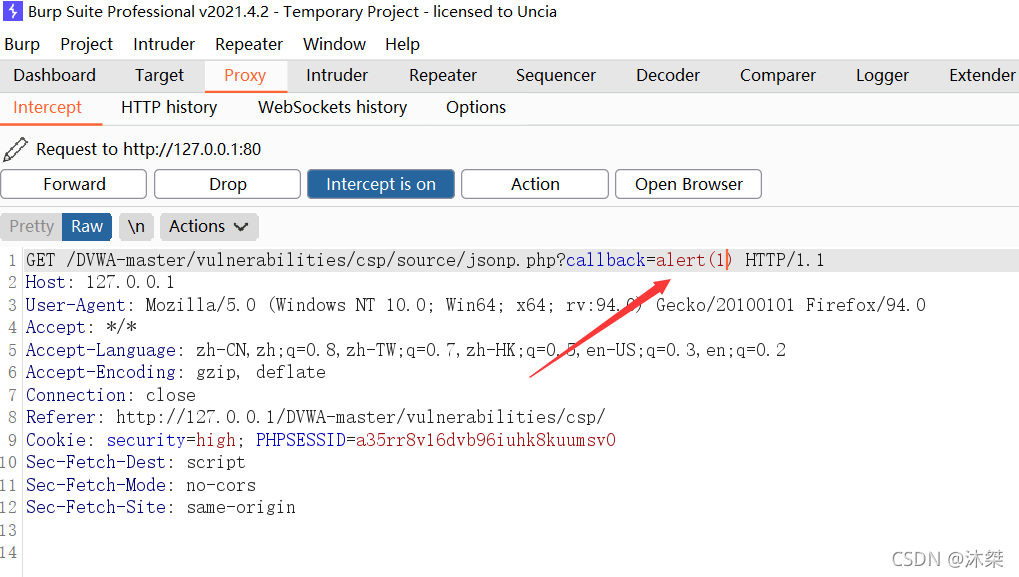This screenshot has width=1019, height=577.
Task: Switch to Pretty view
Action: (x=31, y=227)
